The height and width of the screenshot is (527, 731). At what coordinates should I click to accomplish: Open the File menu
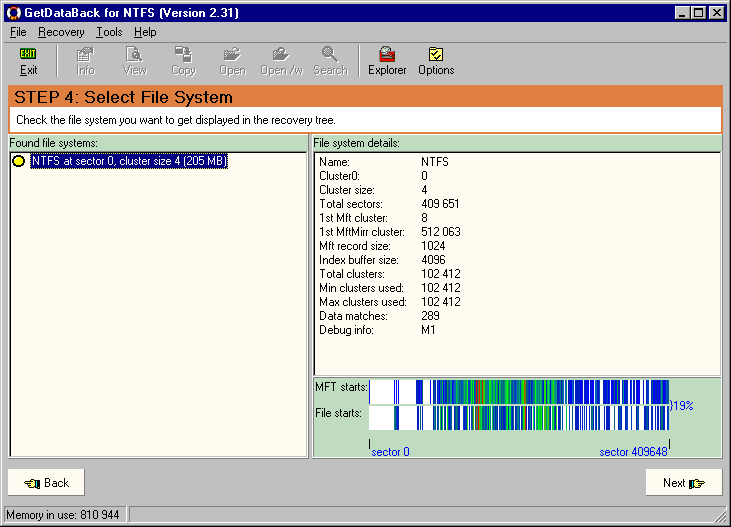(x=18, y=32)
